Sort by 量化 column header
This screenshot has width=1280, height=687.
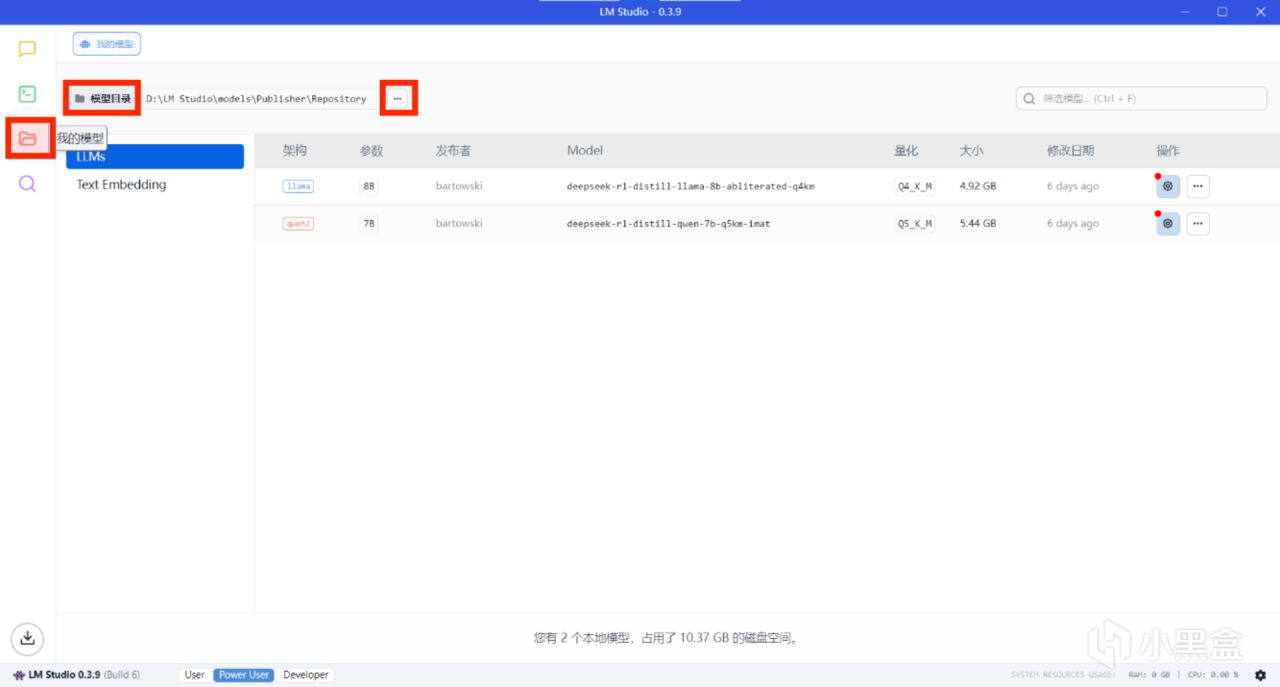coord(906,151)
